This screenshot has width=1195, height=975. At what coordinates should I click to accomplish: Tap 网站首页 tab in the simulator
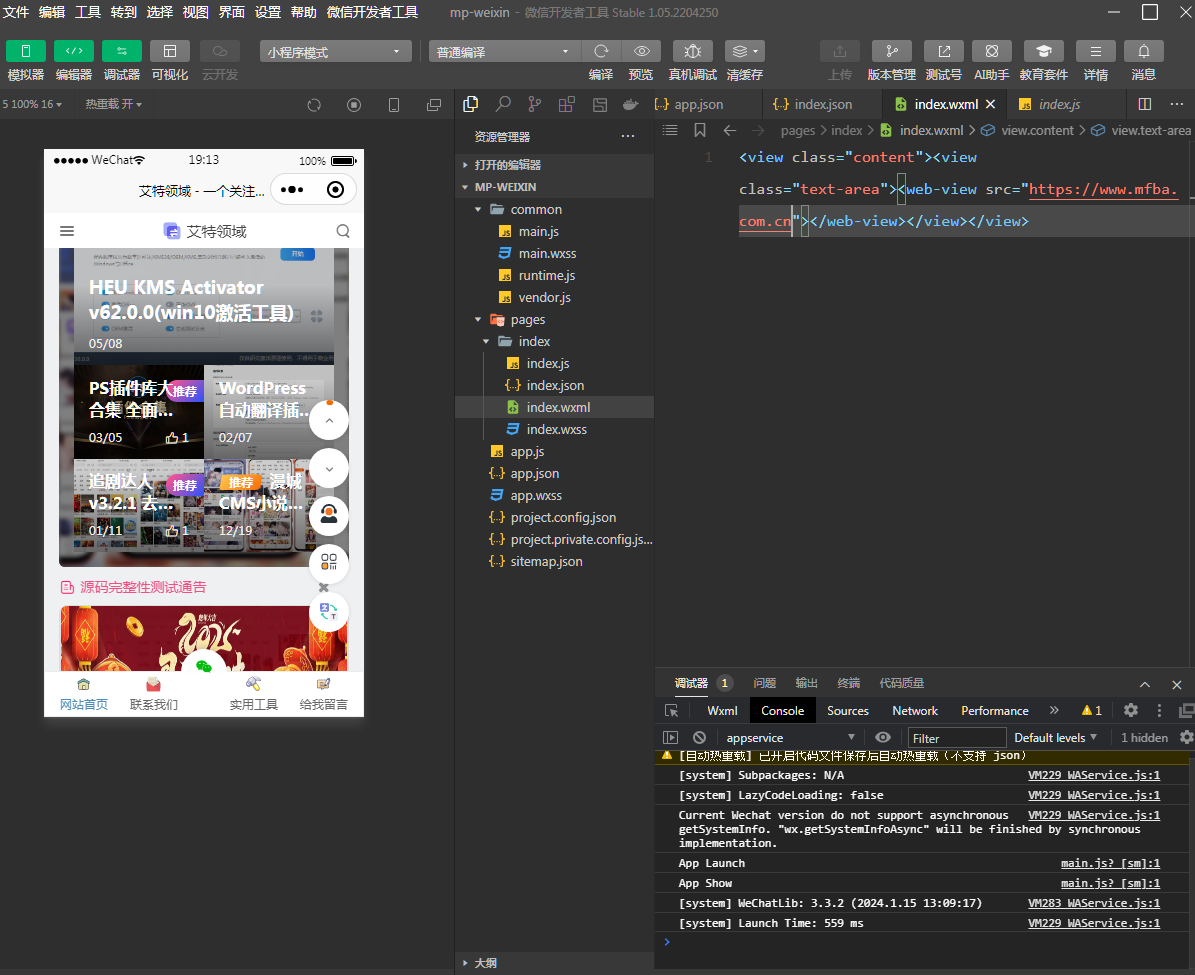coord(84,694)
